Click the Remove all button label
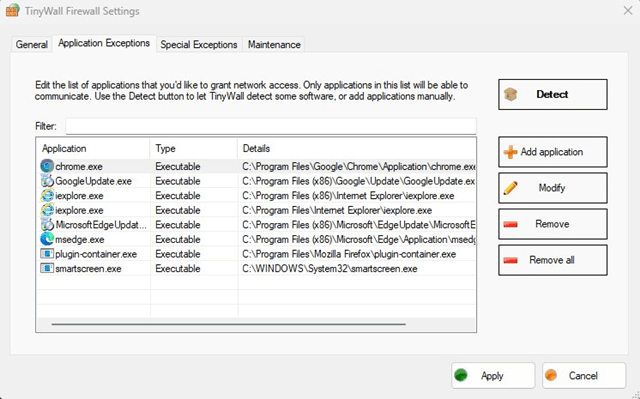Image resolution: width=640 pixels, height=399 pixels. click(552, 260)
